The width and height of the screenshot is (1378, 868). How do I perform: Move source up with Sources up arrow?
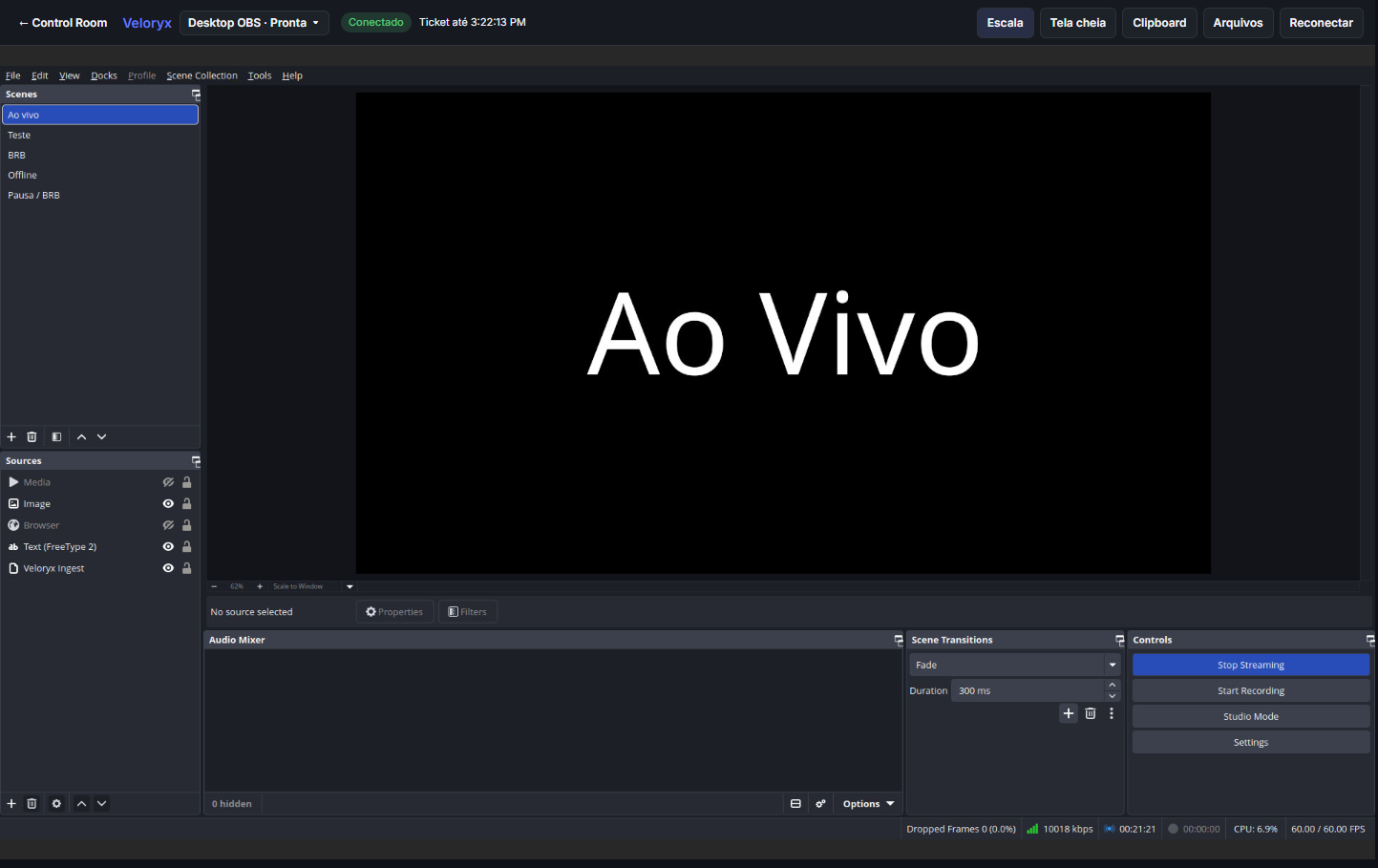pyautogui.click(x=81, y=803)
